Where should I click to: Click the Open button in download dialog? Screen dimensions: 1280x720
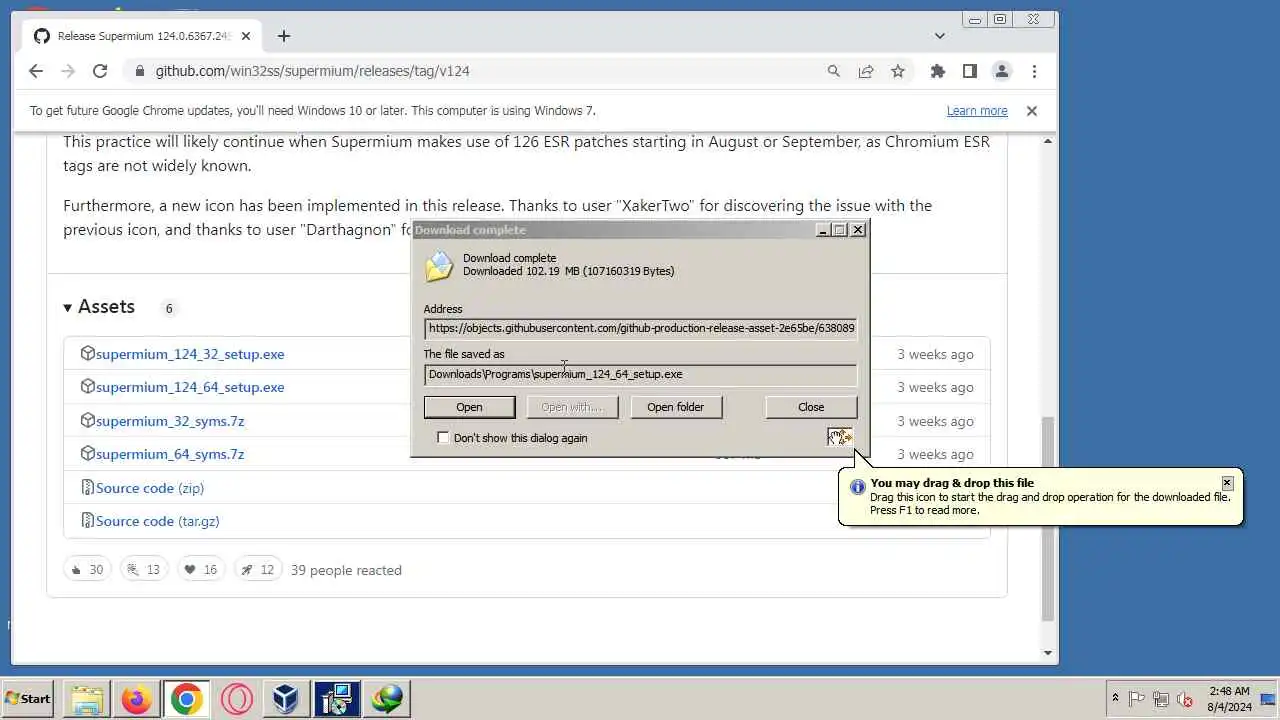click(469, 407)
